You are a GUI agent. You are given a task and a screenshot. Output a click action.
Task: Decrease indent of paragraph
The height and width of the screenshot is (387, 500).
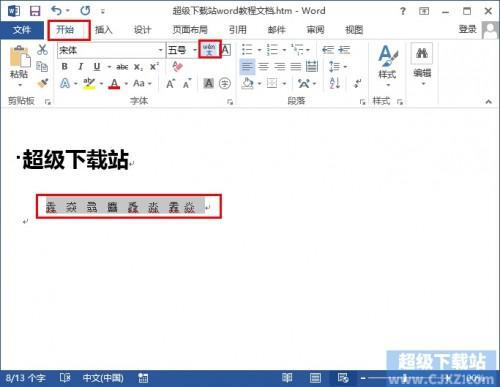click(x=328, y=50)
